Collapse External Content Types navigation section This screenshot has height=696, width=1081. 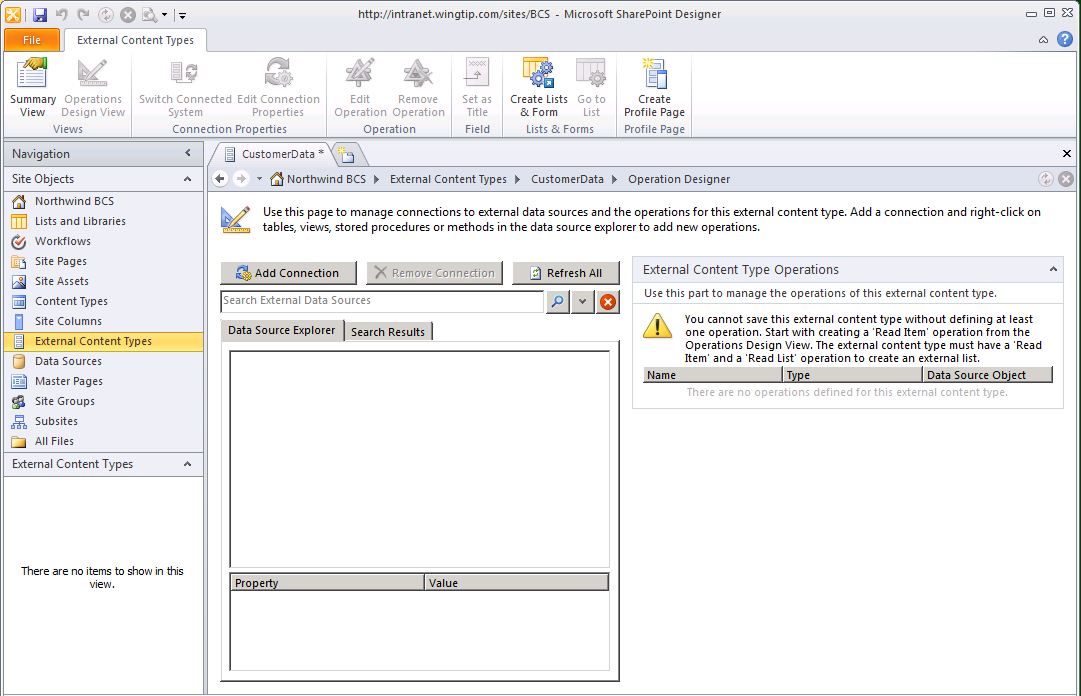pos(188,464)
